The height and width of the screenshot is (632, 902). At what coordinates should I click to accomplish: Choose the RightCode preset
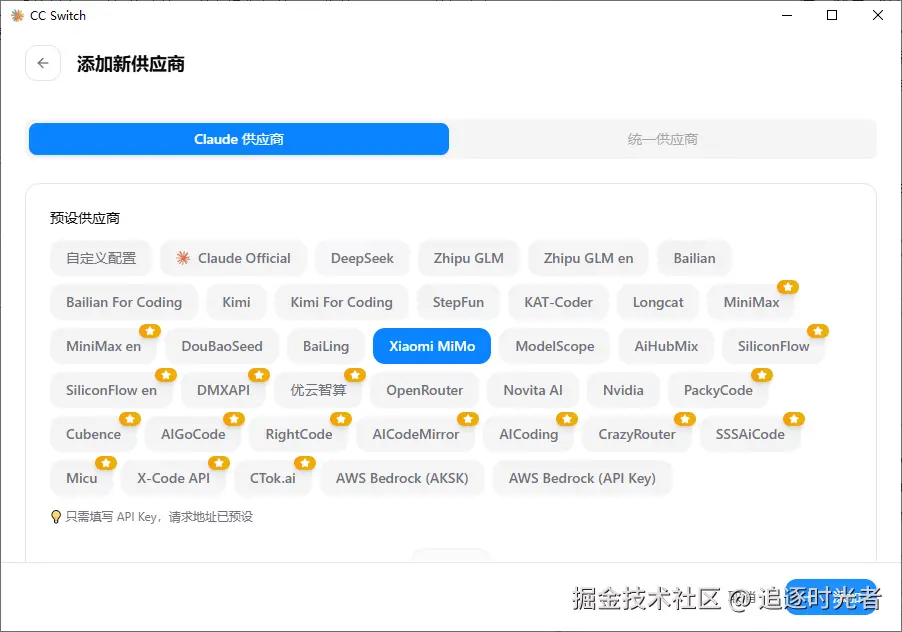coord(299,434)
